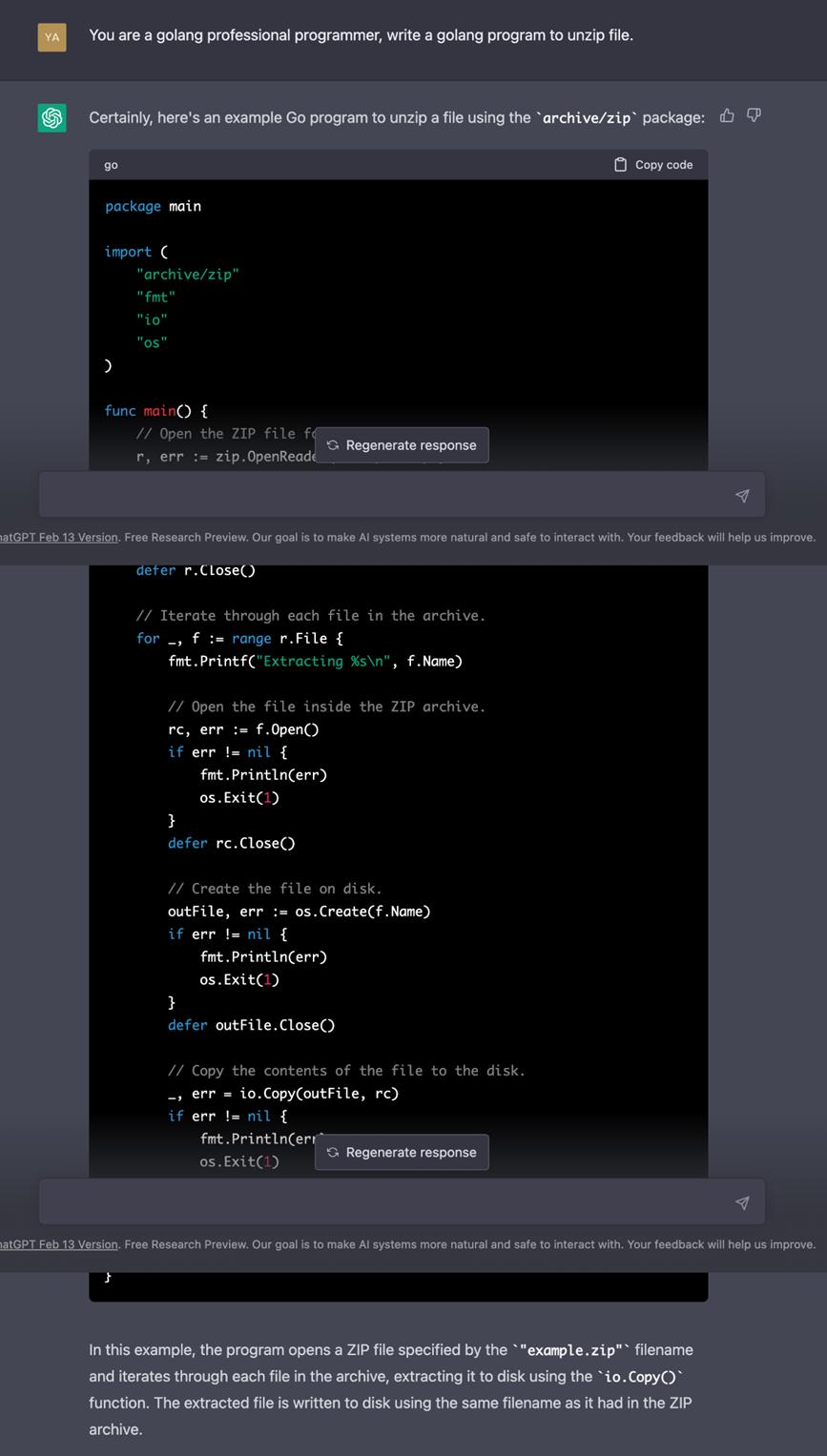This screenshot has width=827, height=1456.
Task: Click '// Copy the contents of the file' comment
Action: coord(346,1071)
